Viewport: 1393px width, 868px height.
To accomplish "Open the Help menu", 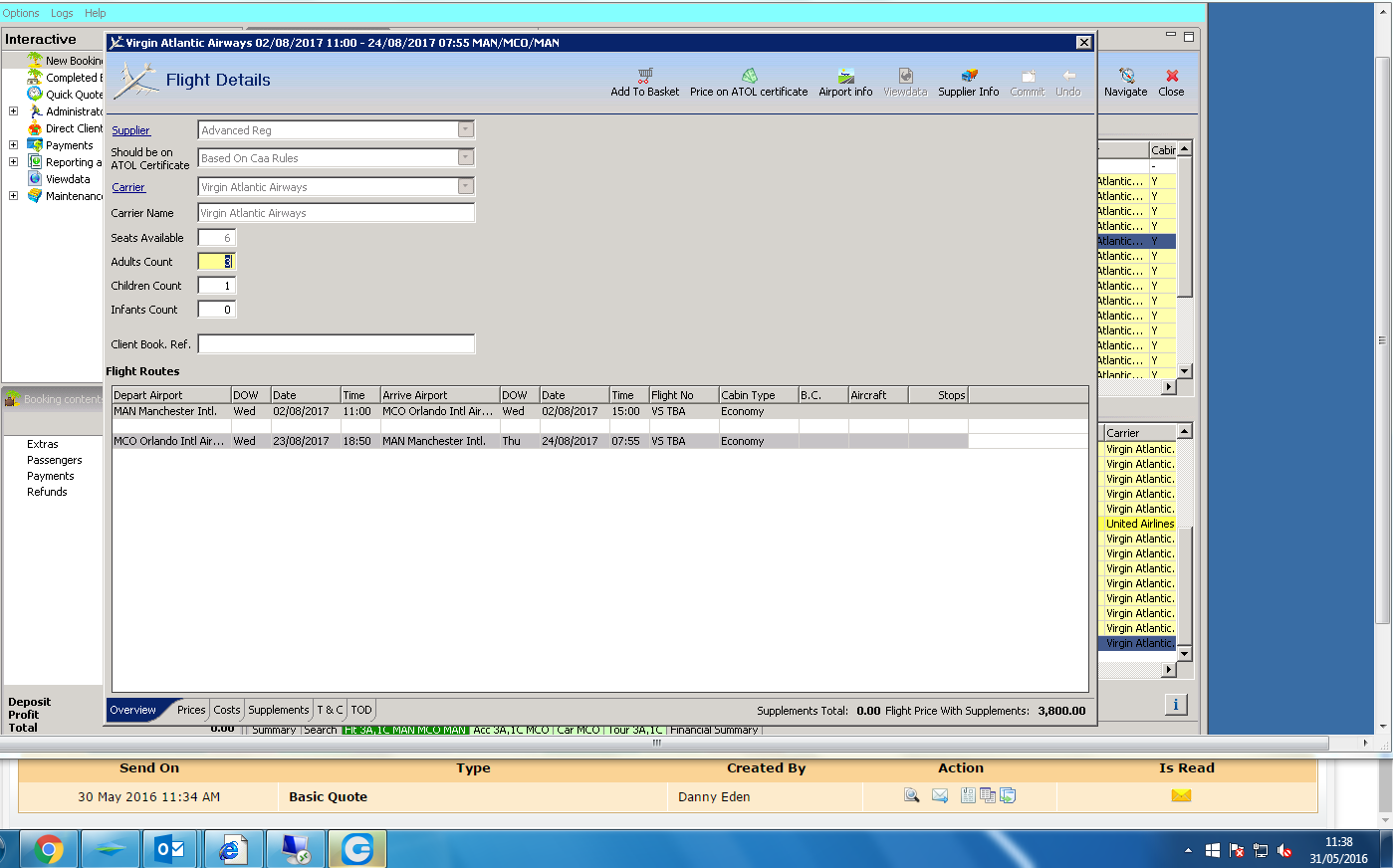I will pyautogui.click(x=96, y=13).
